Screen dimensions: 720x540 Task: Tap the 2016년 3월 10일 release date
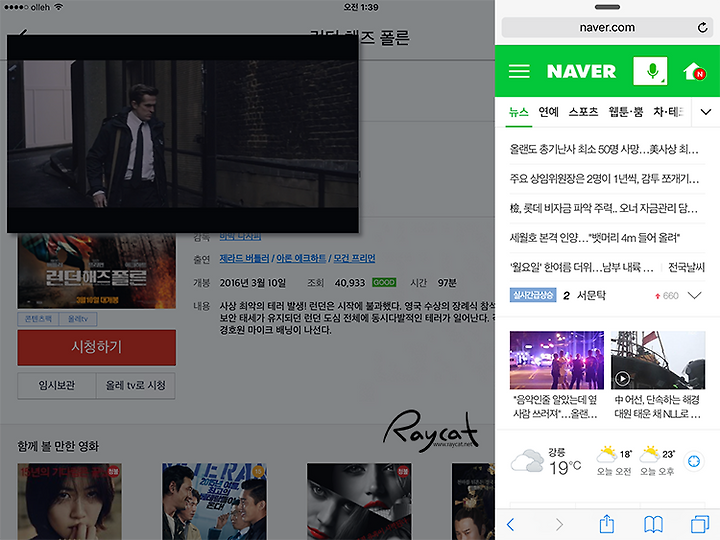point(253,283)
